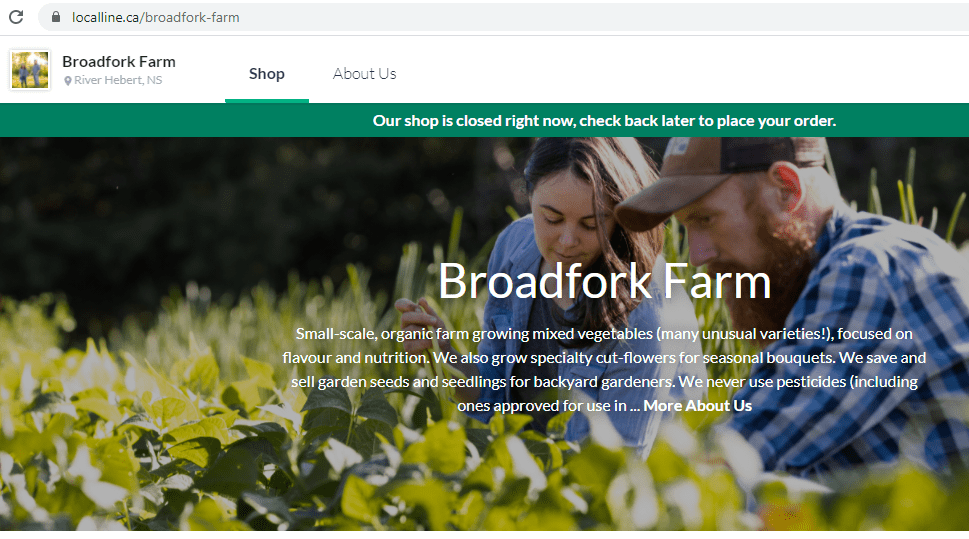This screenshot has height=539, width=969.
Task: Select the River Hebert, NS location text
Action: [x=118, y=80]
